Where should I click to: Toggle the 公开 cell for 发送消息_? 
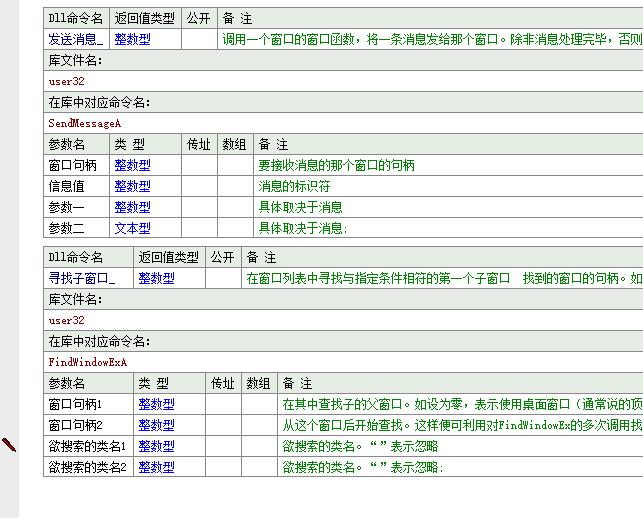tap(199, 39)
